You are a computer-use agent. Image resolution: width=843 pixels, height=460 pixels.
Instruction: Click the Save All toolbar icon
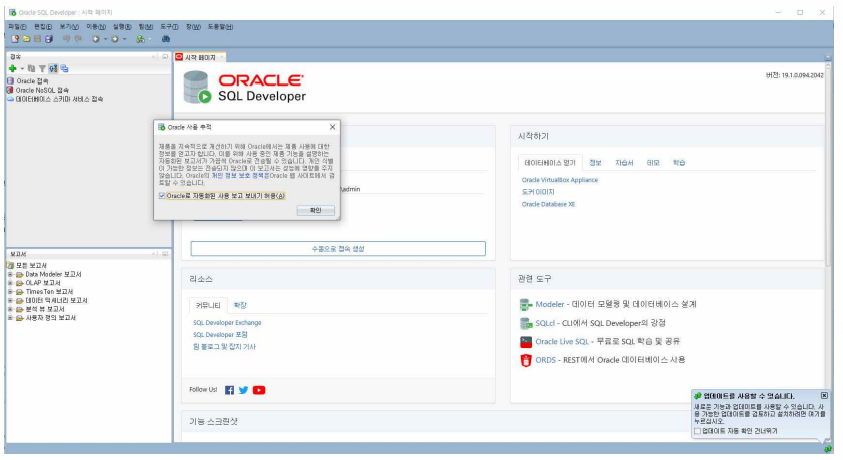coord(48,39)
